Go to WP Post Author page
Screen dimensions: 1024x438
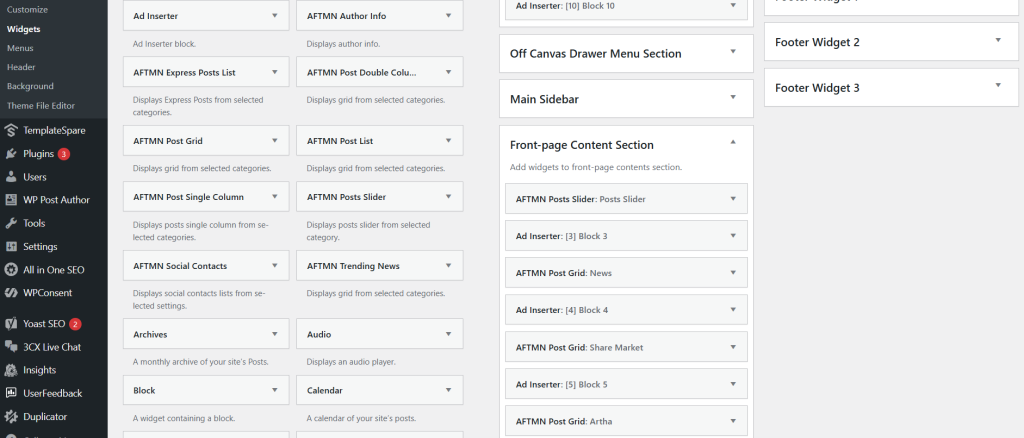tap(56, 200)
